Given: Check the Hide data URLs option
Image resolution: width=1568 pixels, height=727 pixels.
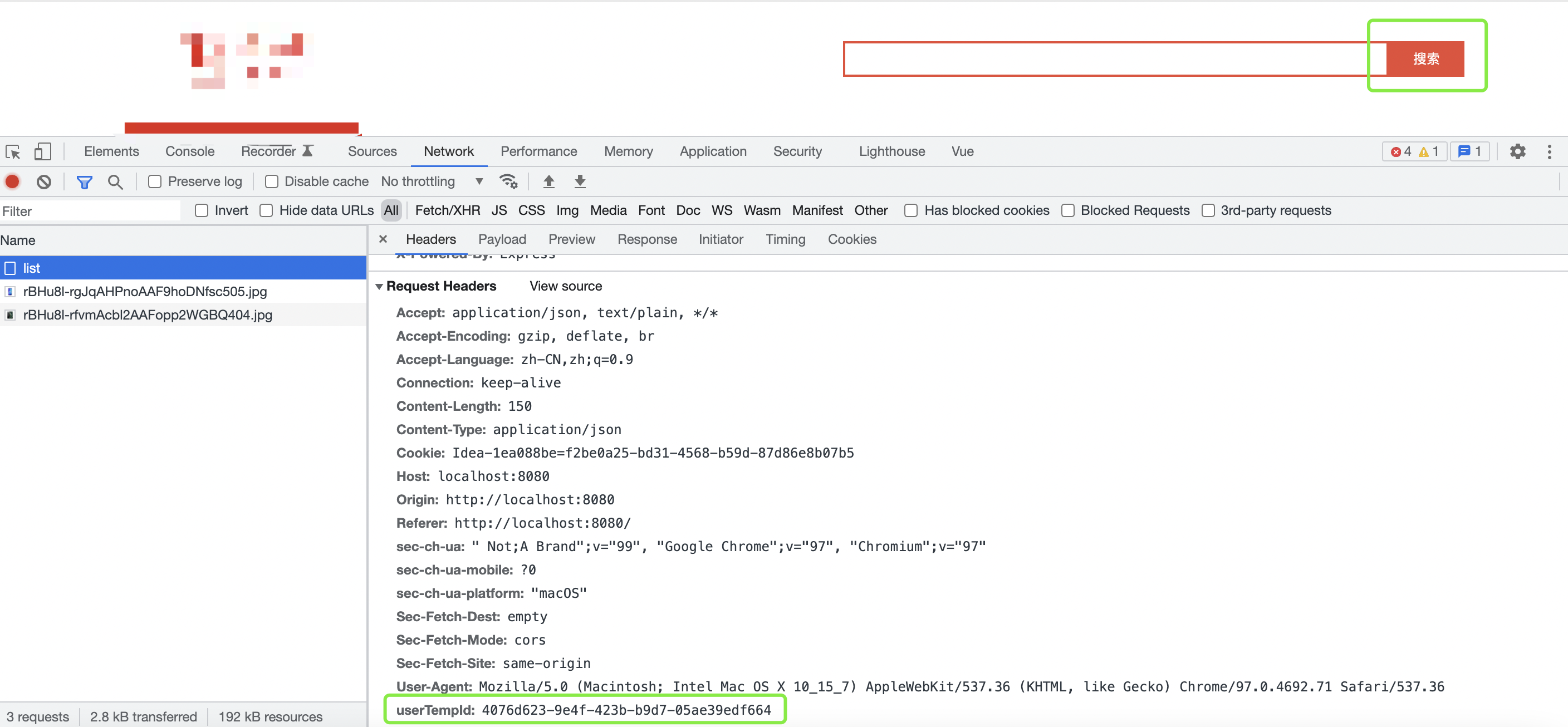Looking at the screenshot, I should pyautogui.click(x=266, y=210).
